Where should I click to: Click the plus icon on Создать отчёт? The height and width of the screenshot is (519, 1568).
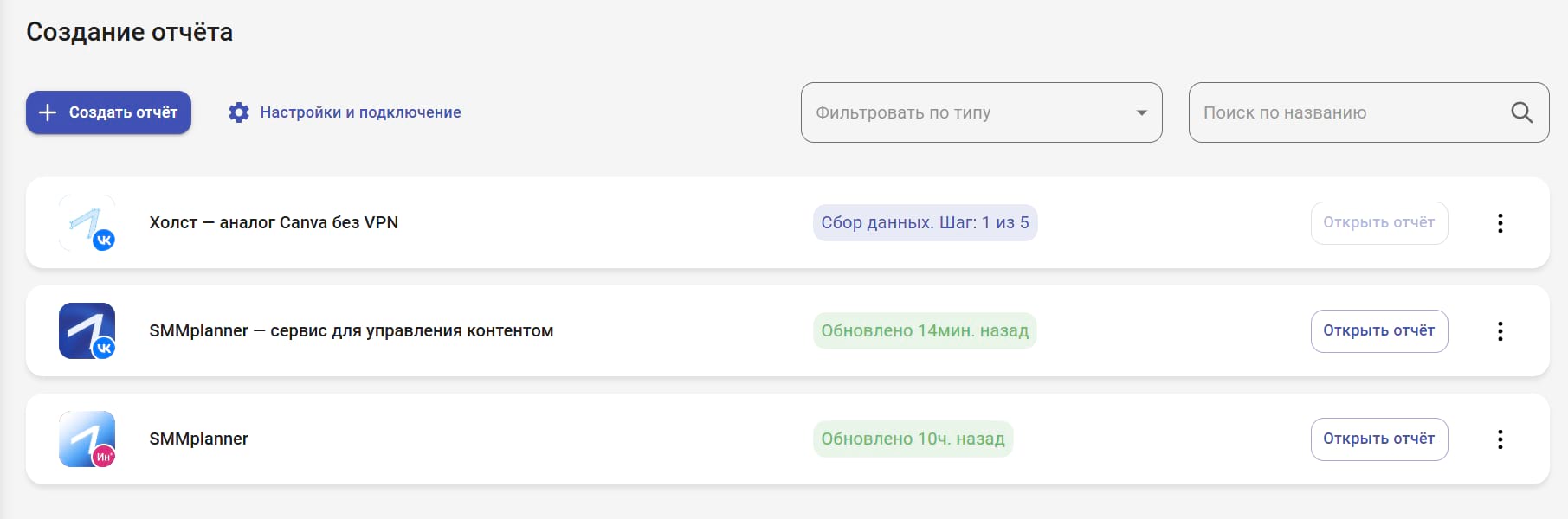click(48, 112)
